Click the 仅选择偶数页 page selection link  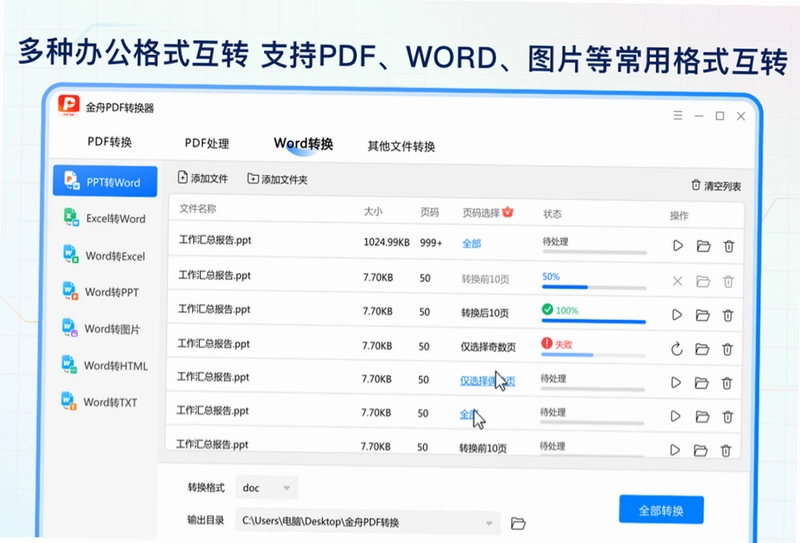pos(488,381)
